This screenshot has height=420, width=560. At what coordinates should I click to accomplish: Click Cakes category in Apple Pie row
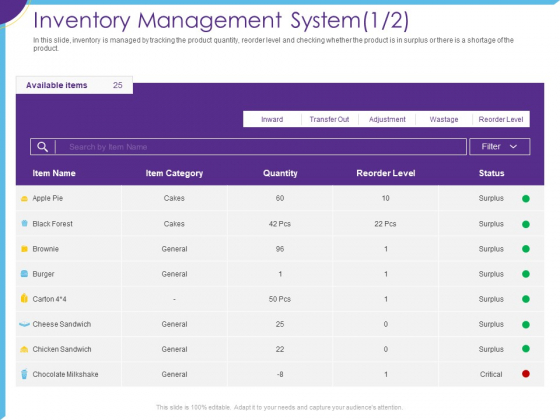pyautogui.click(x=174, y=198)
